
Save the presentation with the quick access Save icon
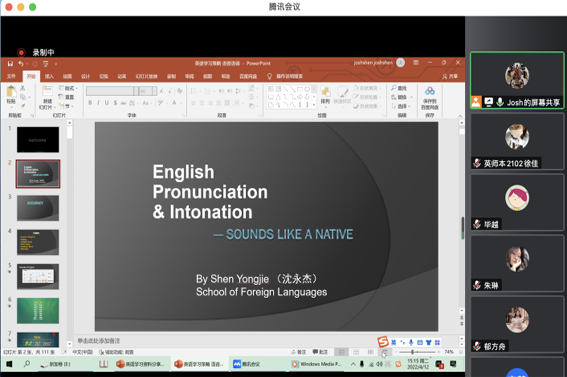tap(10, 64)
